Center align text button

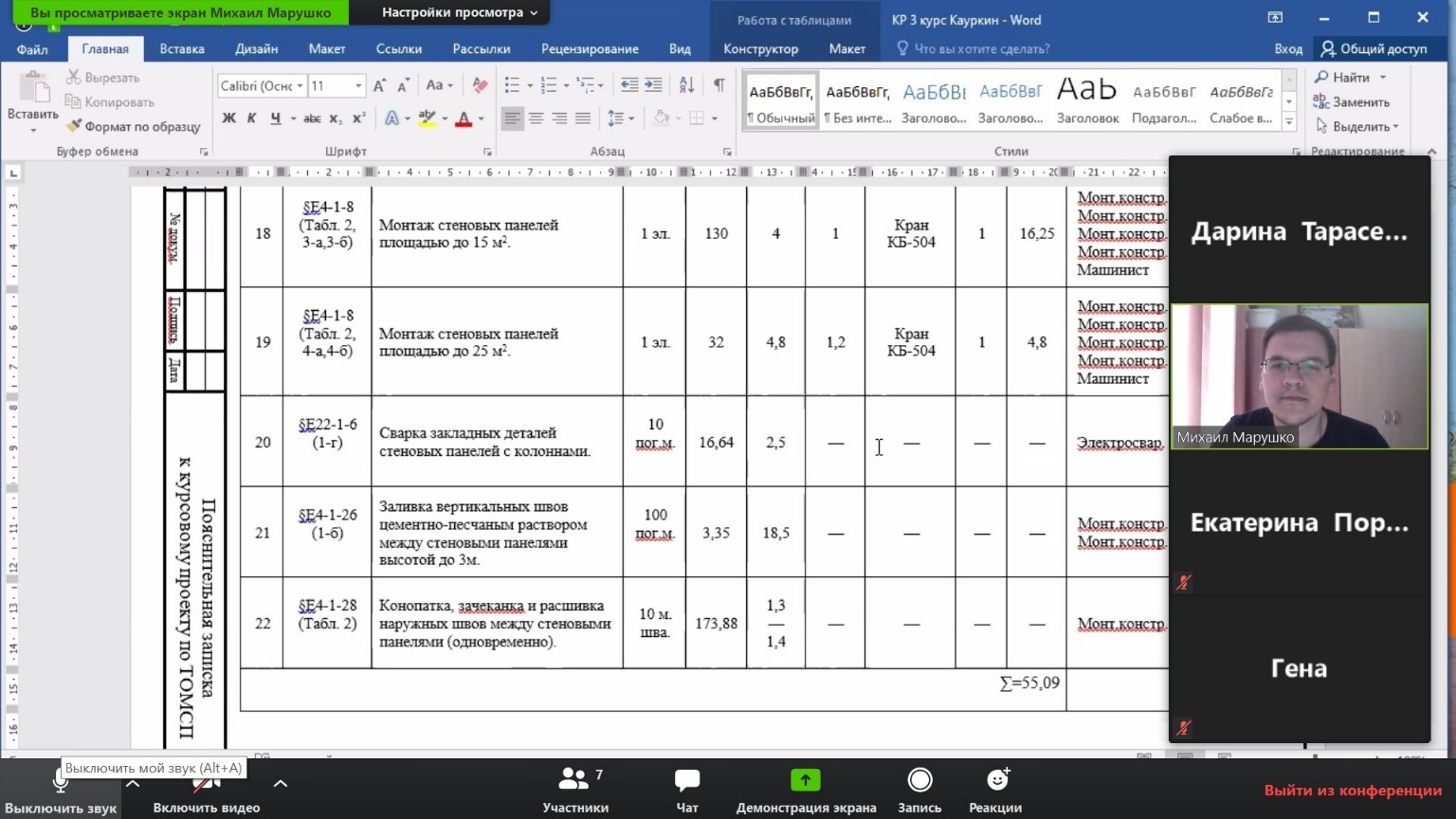coord(537,118)
